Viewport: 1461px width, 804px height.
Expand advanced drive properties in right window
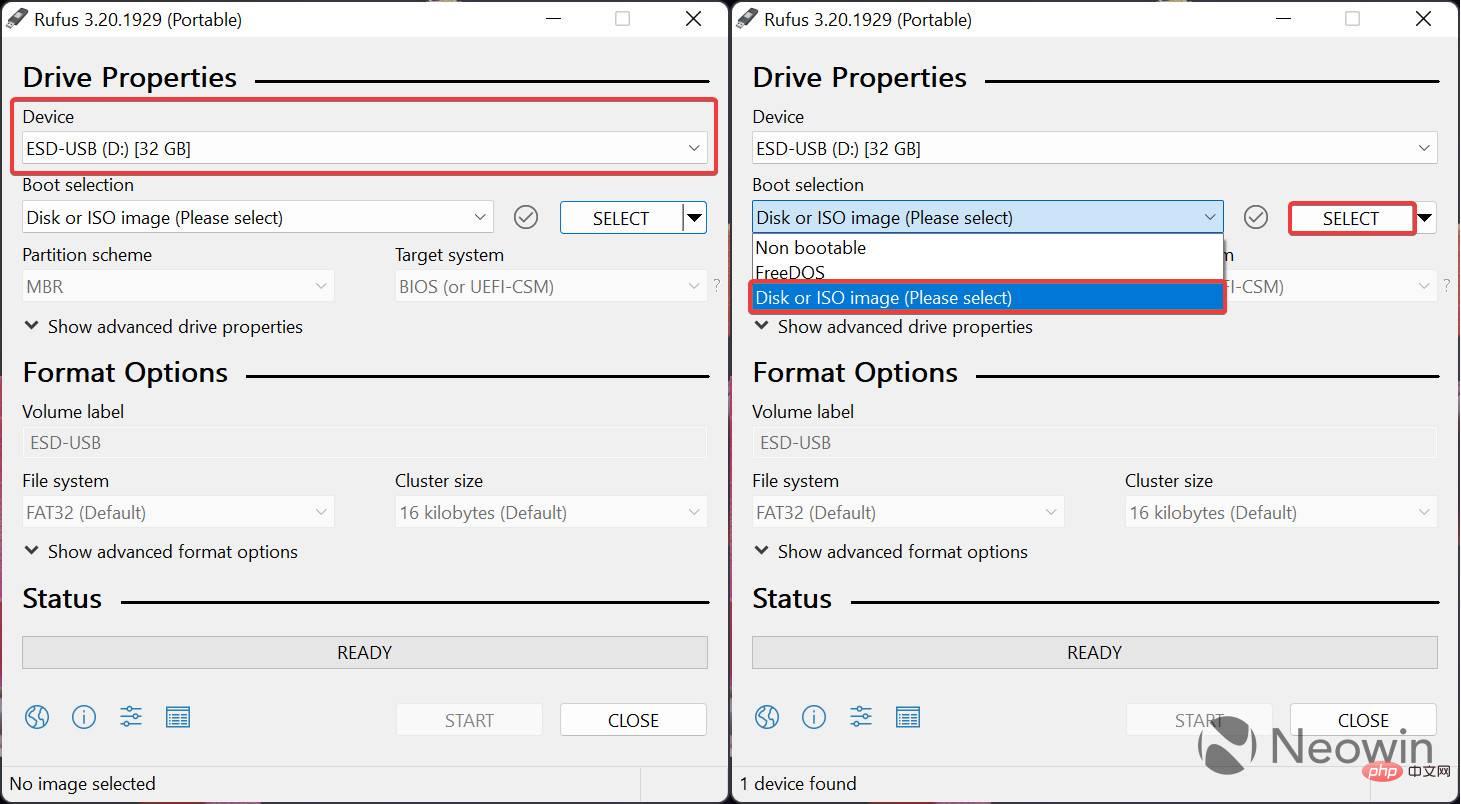point(893,326)
